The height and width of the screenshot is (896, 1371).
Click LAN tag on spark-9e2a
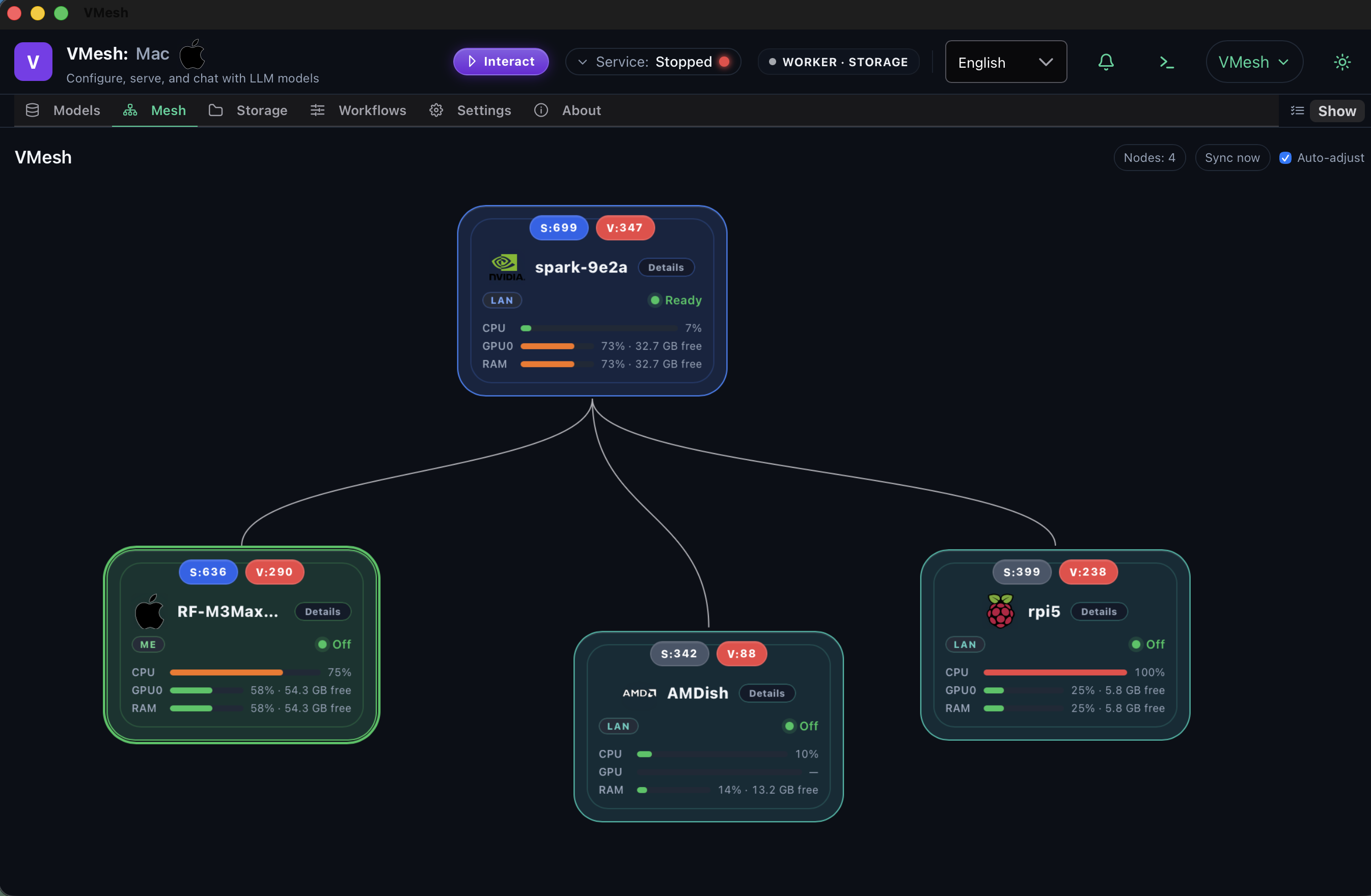point(502,300)
